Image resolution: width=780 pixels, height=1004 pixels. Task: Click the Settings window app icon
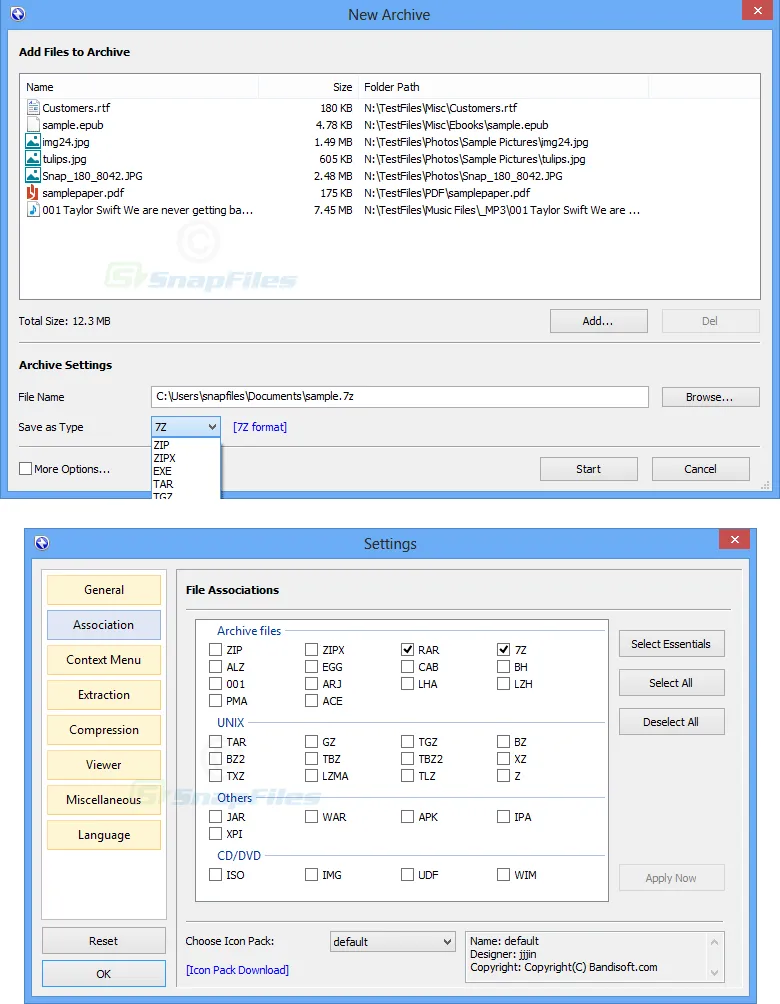(42, 544)
